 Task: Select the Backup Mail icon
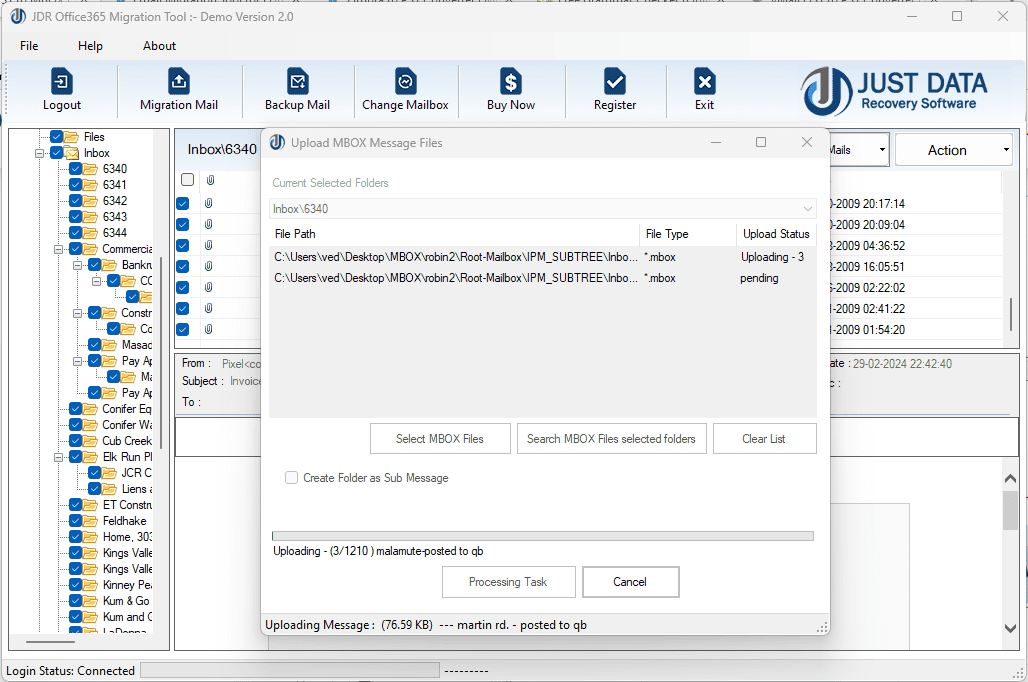(297, 83)
